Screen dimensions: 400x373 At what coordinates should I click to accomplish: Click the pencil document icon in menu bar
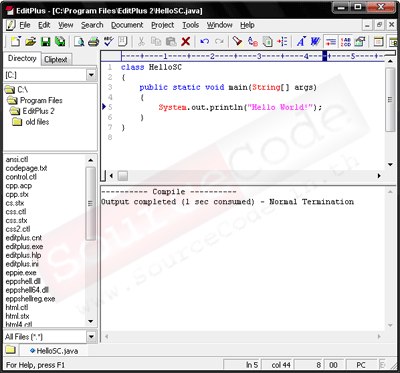(x=10, y=25)
